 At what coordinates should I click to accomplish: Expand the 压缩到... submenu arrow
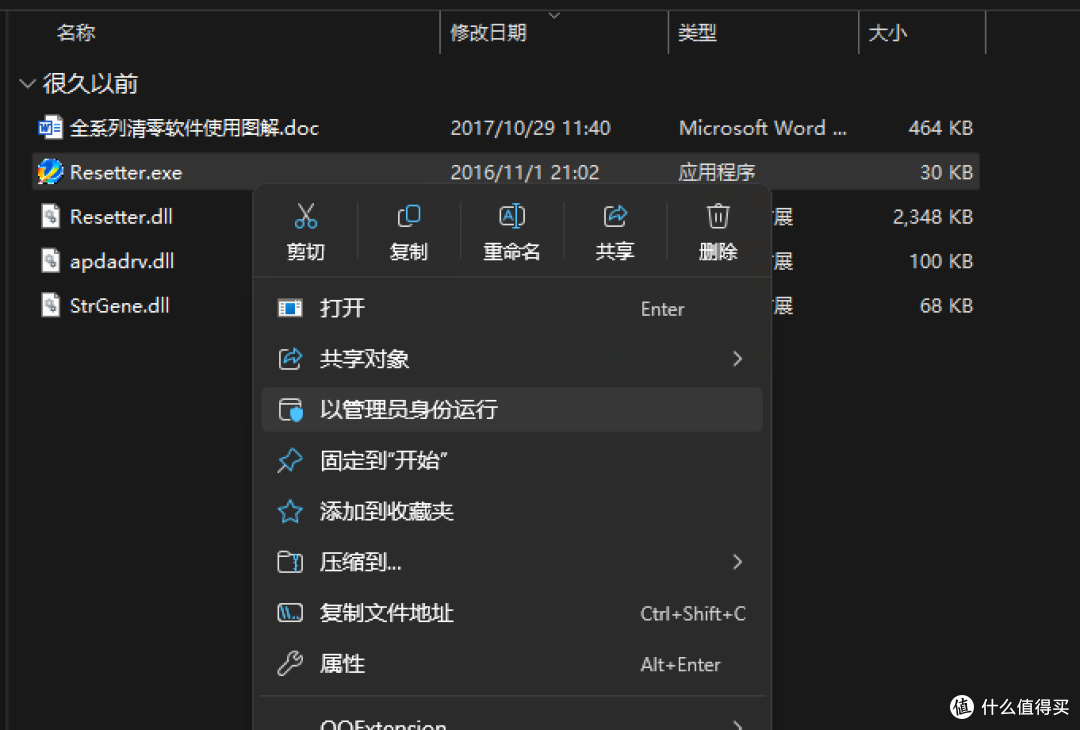tap(738, 563)
